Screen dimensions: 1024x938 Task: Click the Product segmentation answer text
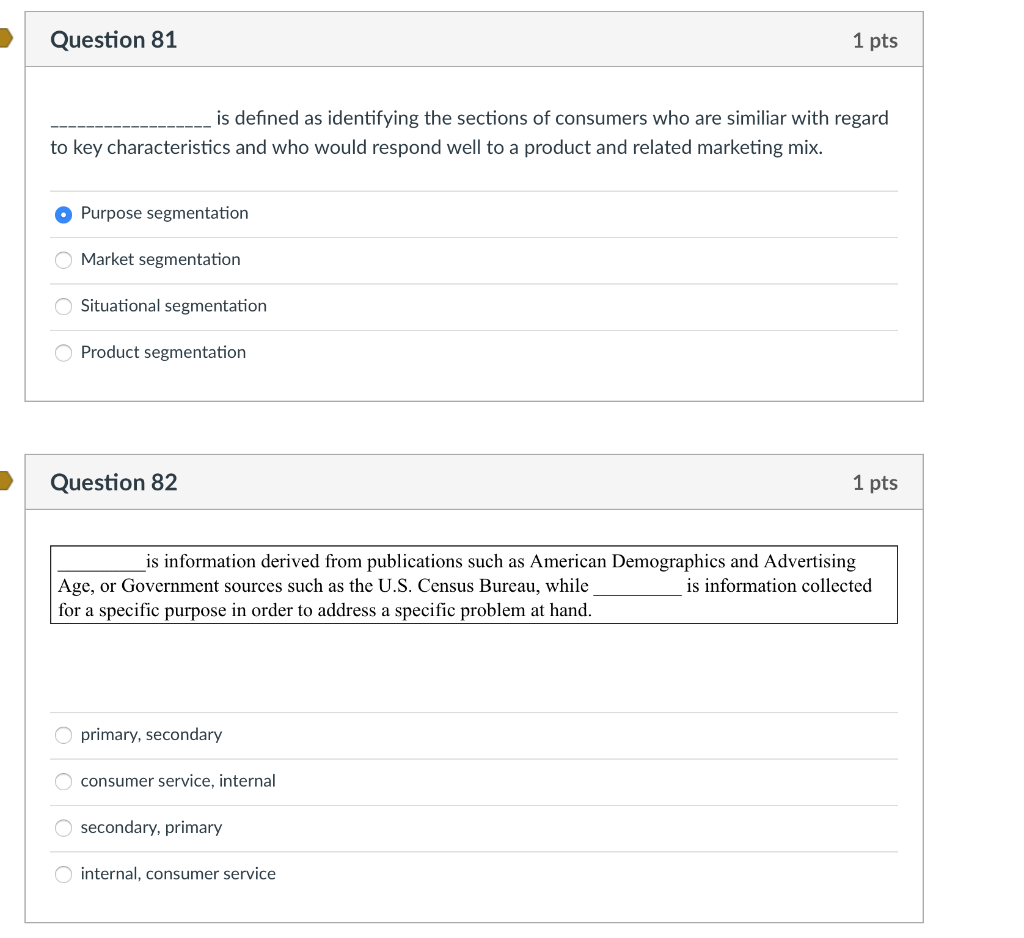point(163,352)
